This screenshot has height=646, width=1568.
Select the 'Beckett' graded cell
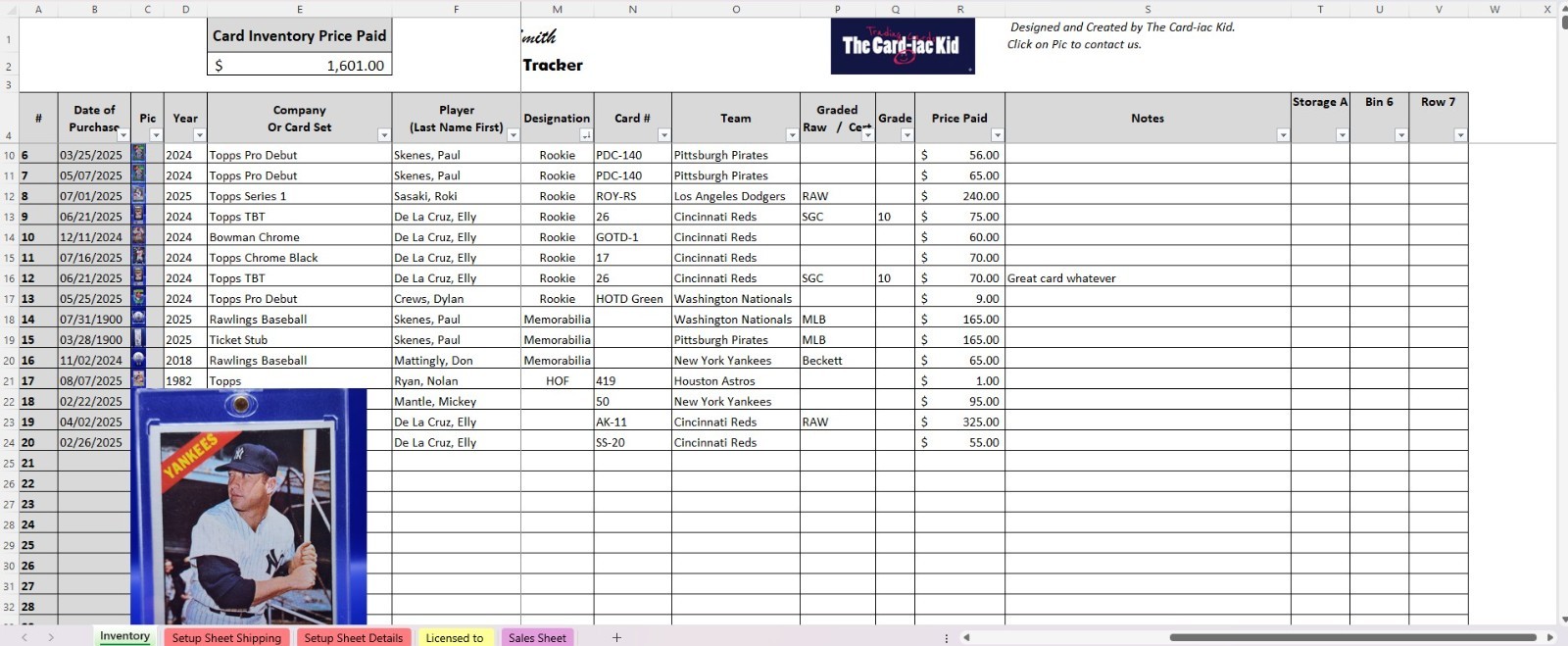837,361
